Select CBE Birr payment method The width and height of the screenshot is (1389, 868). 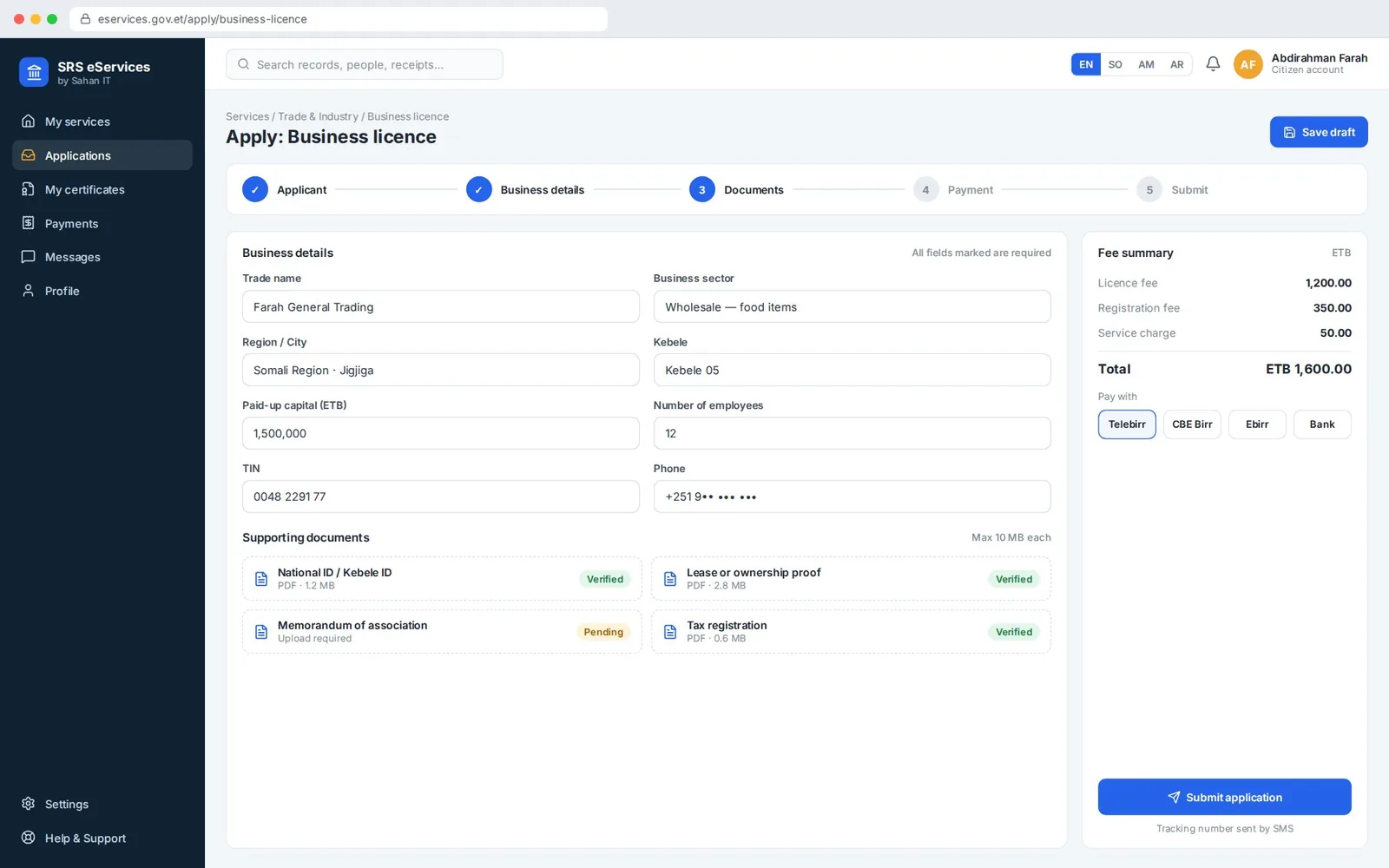click(1192, 424)
